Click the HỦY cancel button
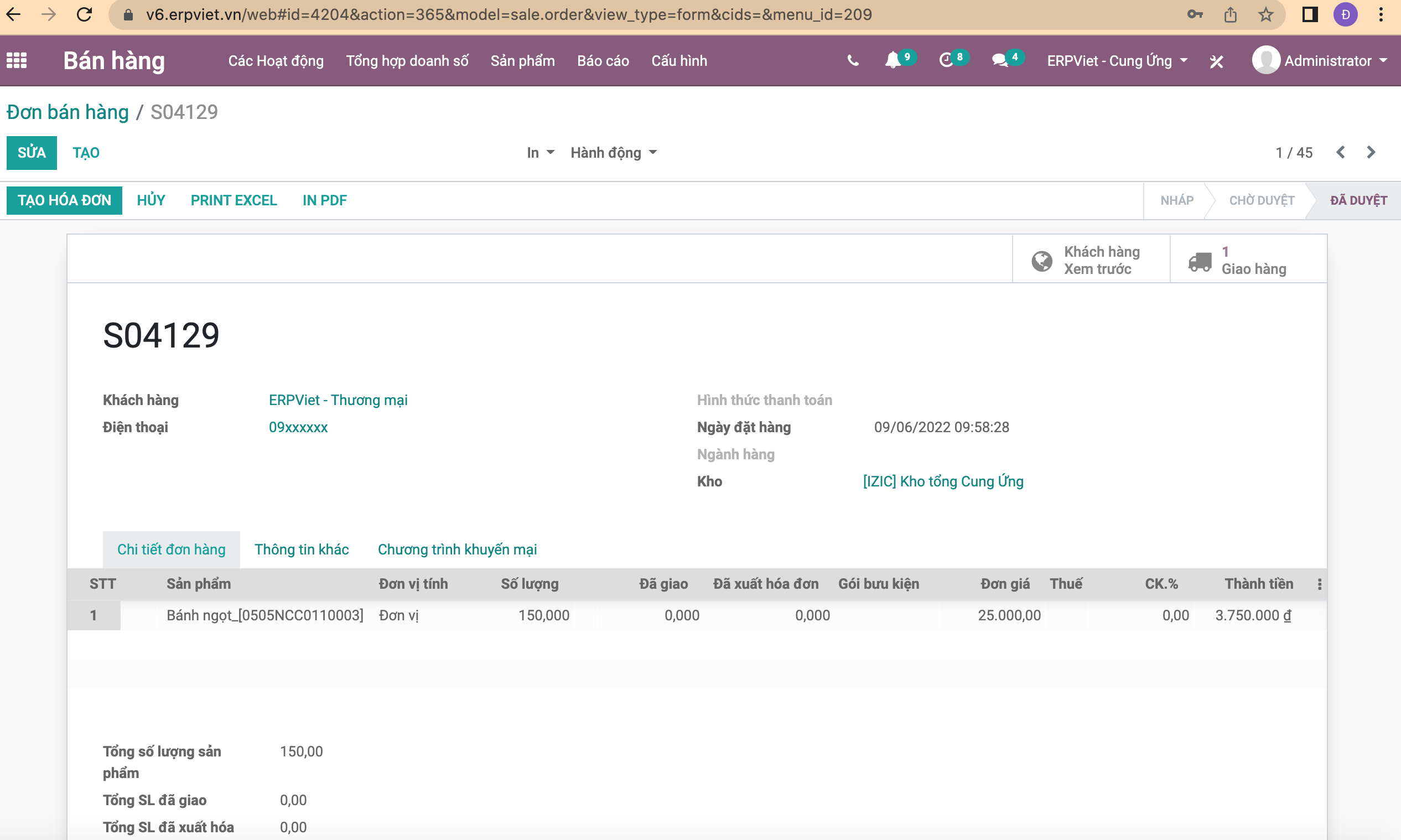Screen dimensions: 1401x840 [151, 200]
